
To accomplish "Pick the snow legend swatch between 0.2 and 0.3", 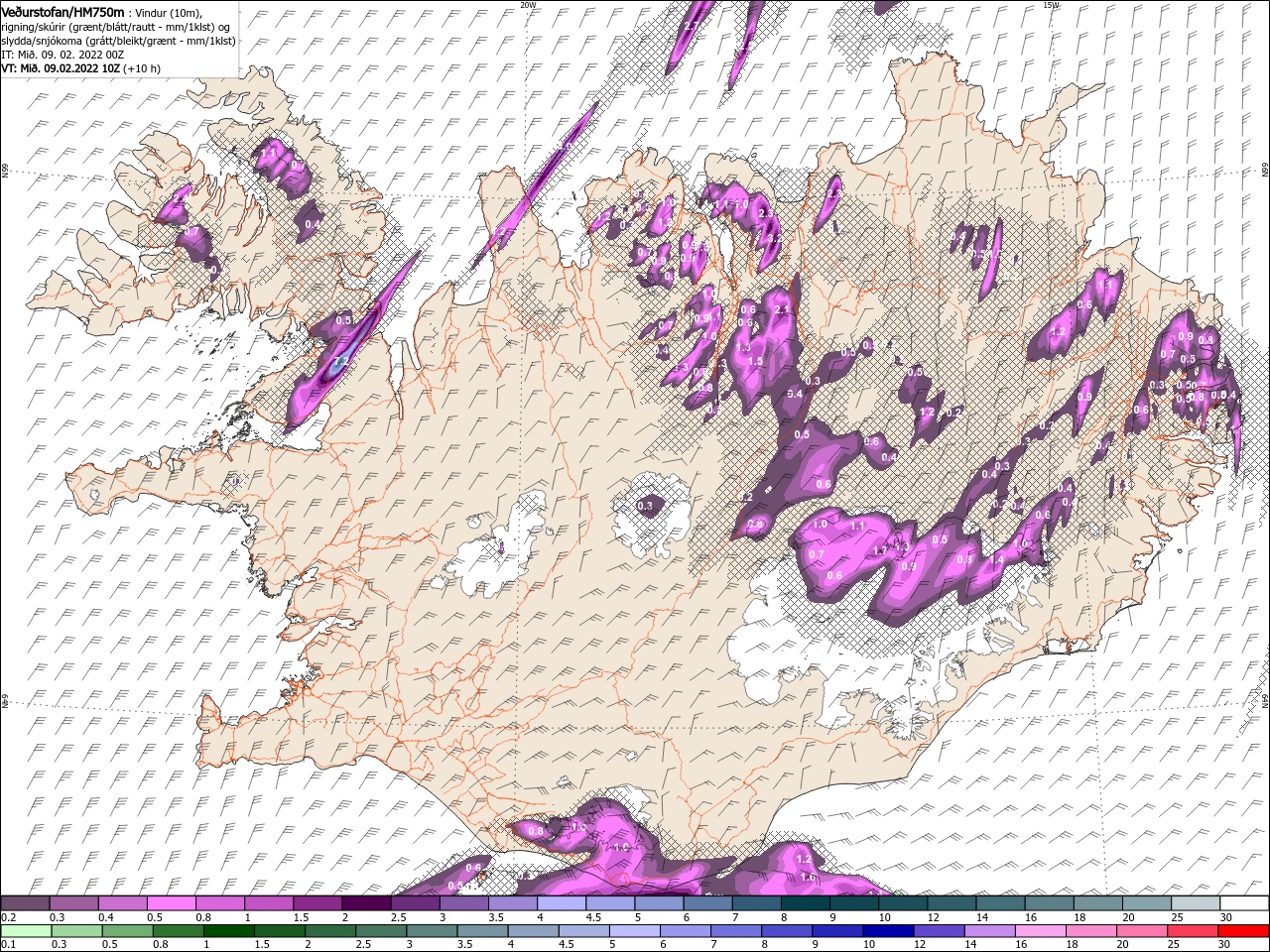I will point(25,903).
